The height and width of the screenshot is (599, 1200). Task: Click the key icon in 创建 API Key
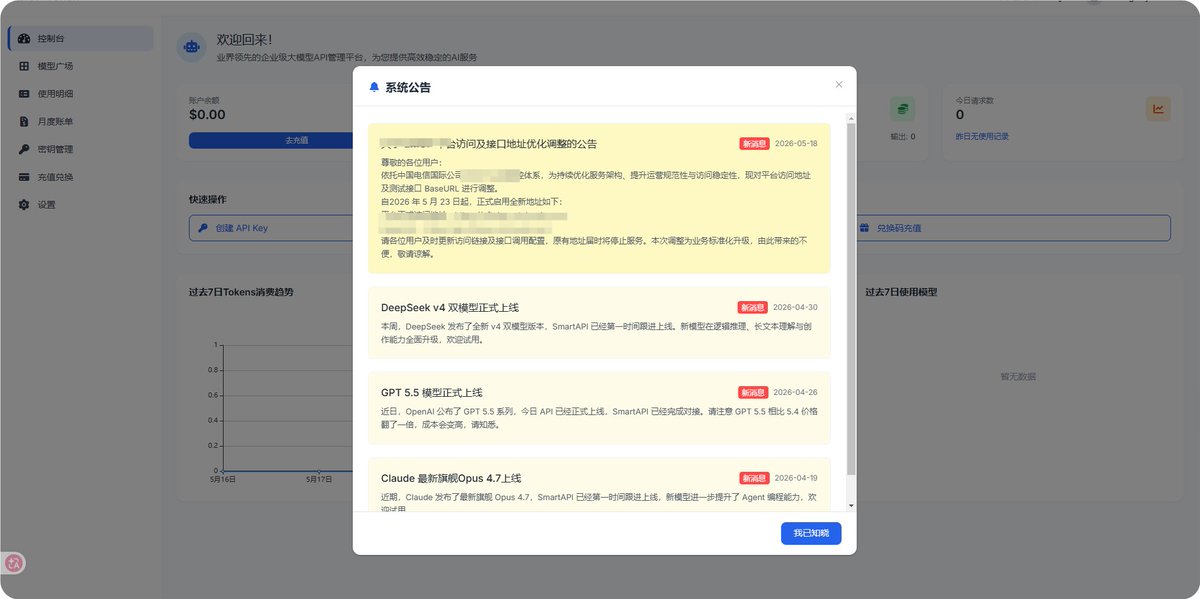204,228
